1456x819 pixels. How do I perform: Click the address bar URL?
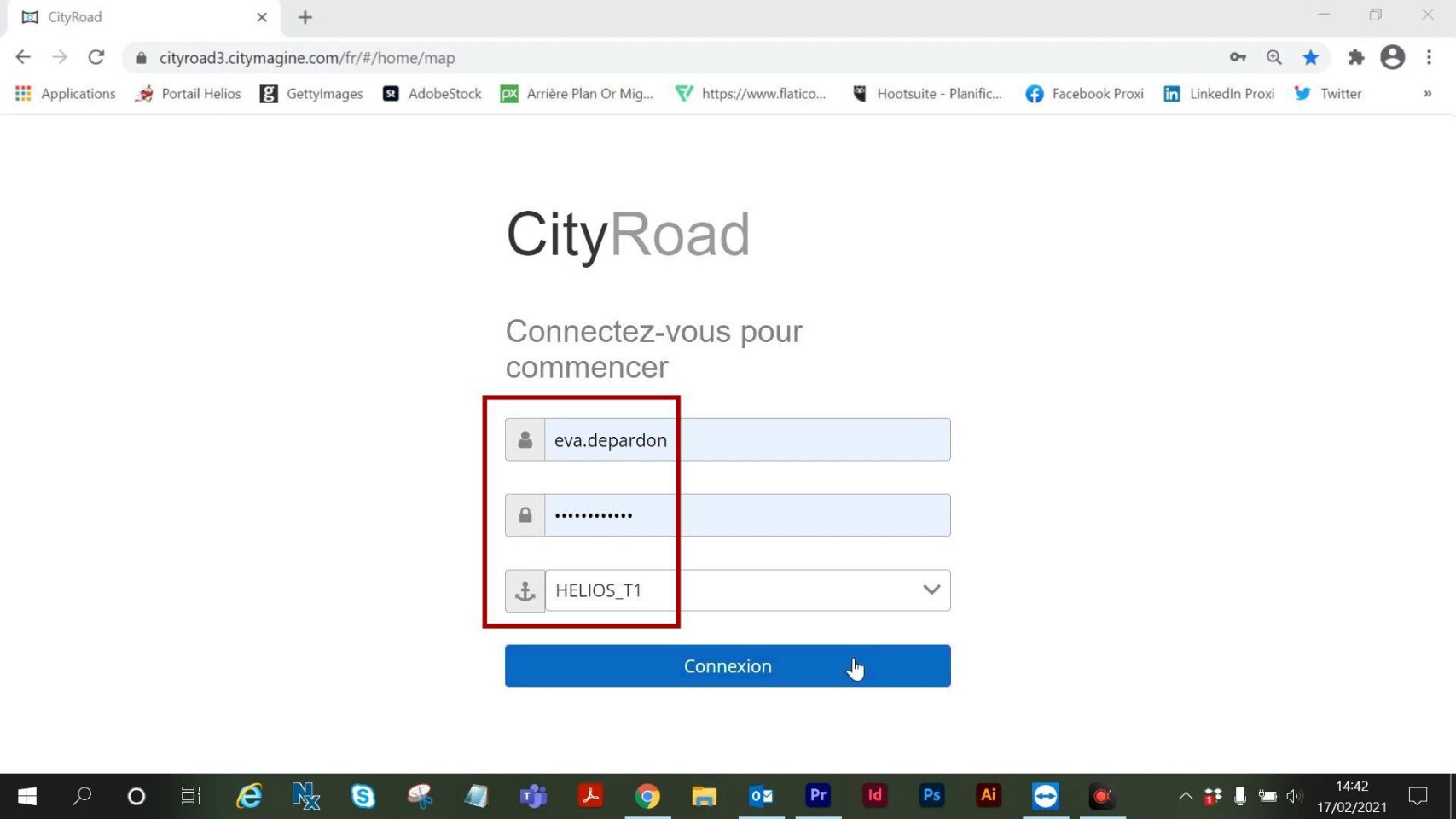tap(307, 58)
